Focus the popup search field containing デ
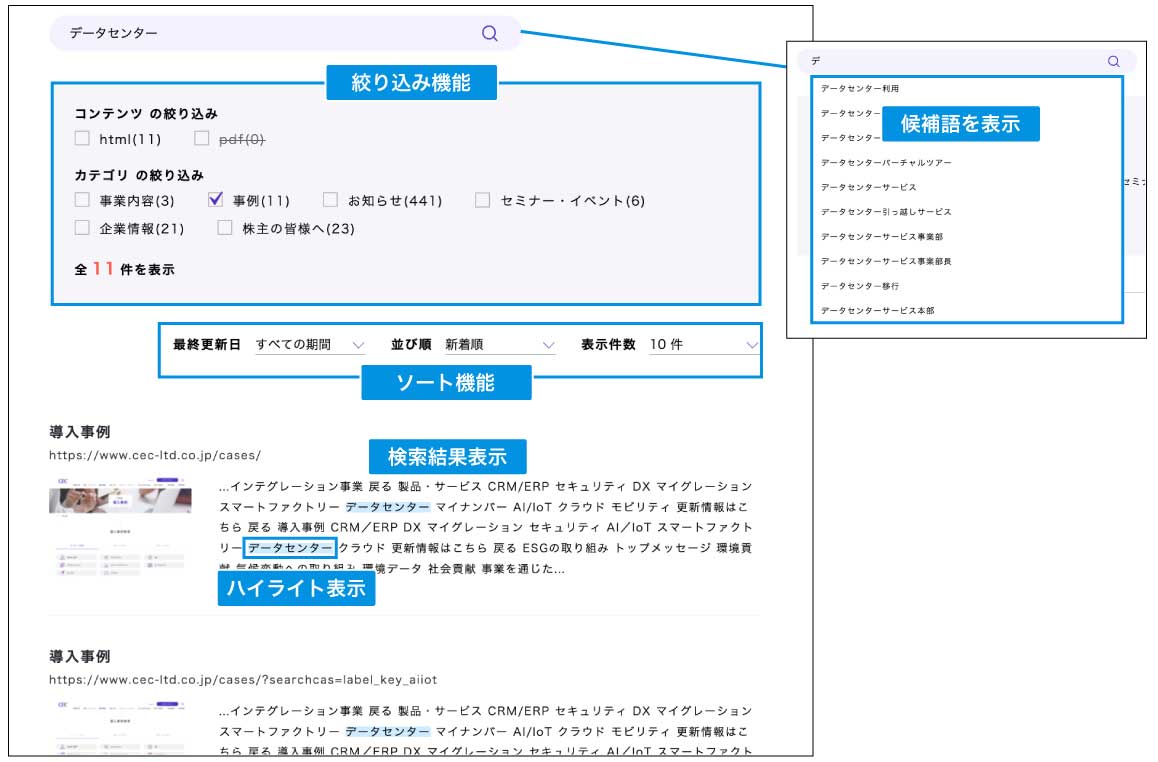This screenshot has height=762, width=1158. (967, 61)
